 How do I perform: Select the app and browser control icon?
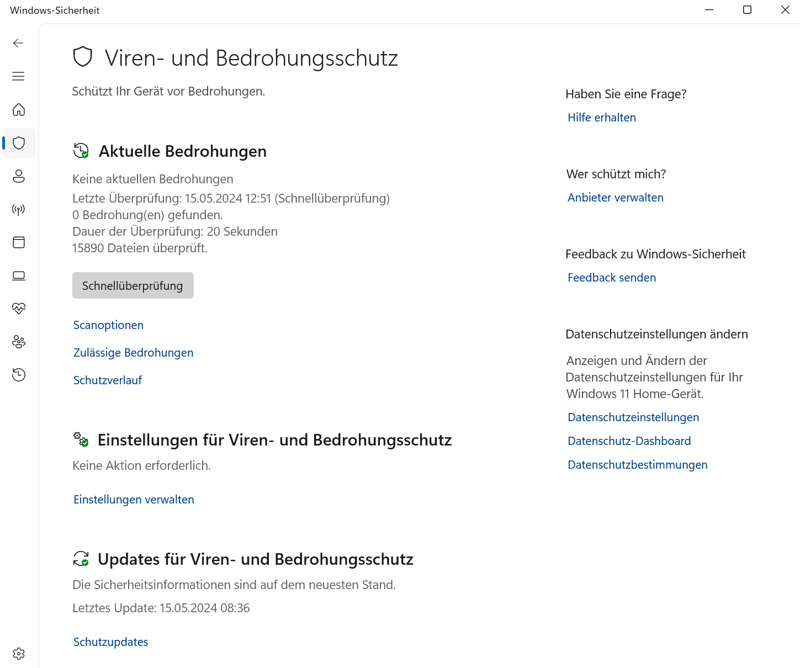click(x=18, y=242)
